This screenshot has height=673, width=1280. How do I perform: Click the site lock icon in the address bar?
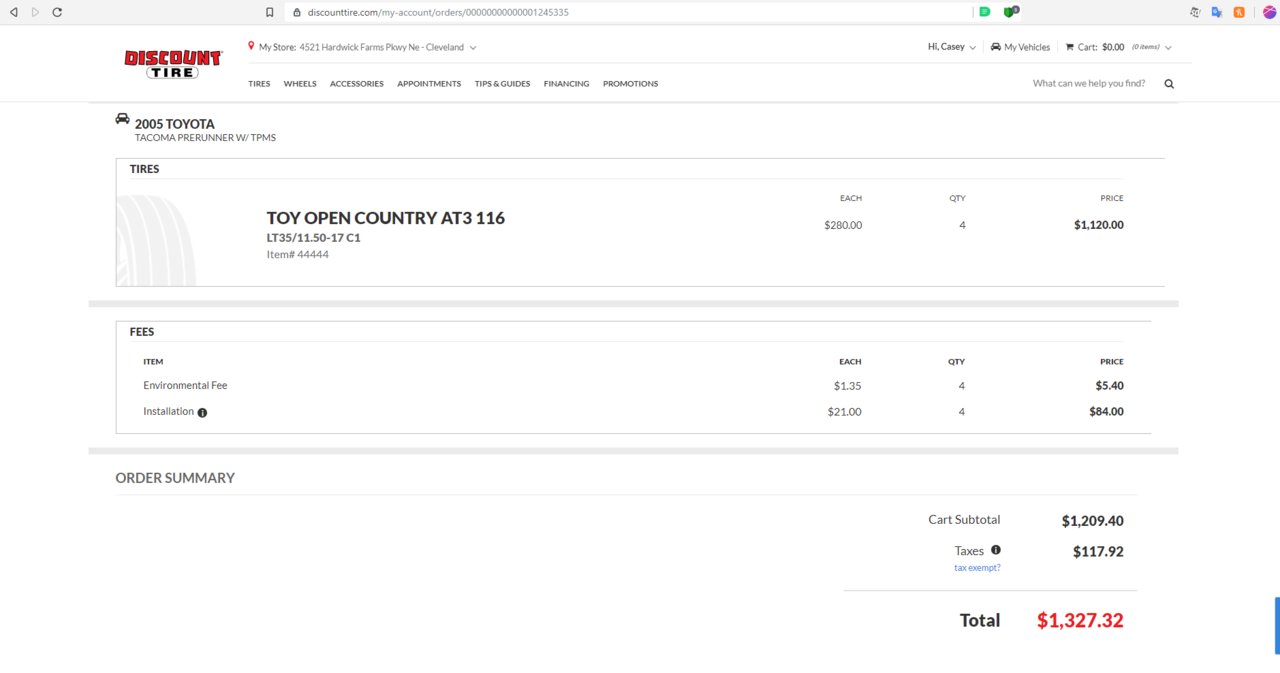click(x=297, y=12)
